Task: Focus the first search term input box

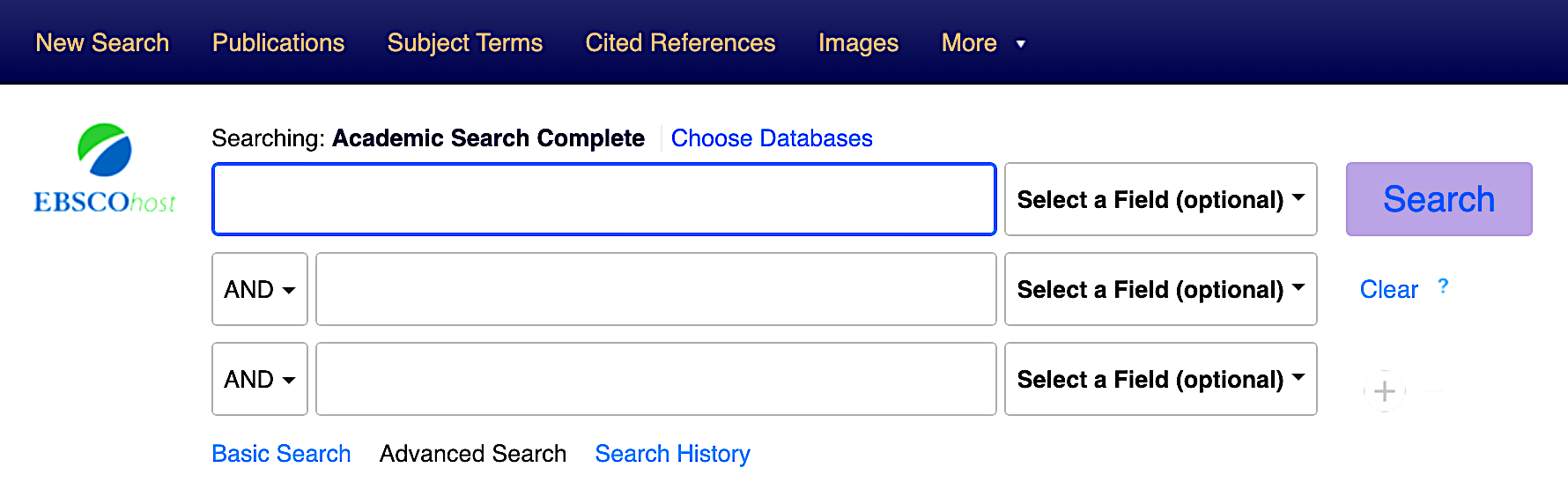Action: click(603, 200)
